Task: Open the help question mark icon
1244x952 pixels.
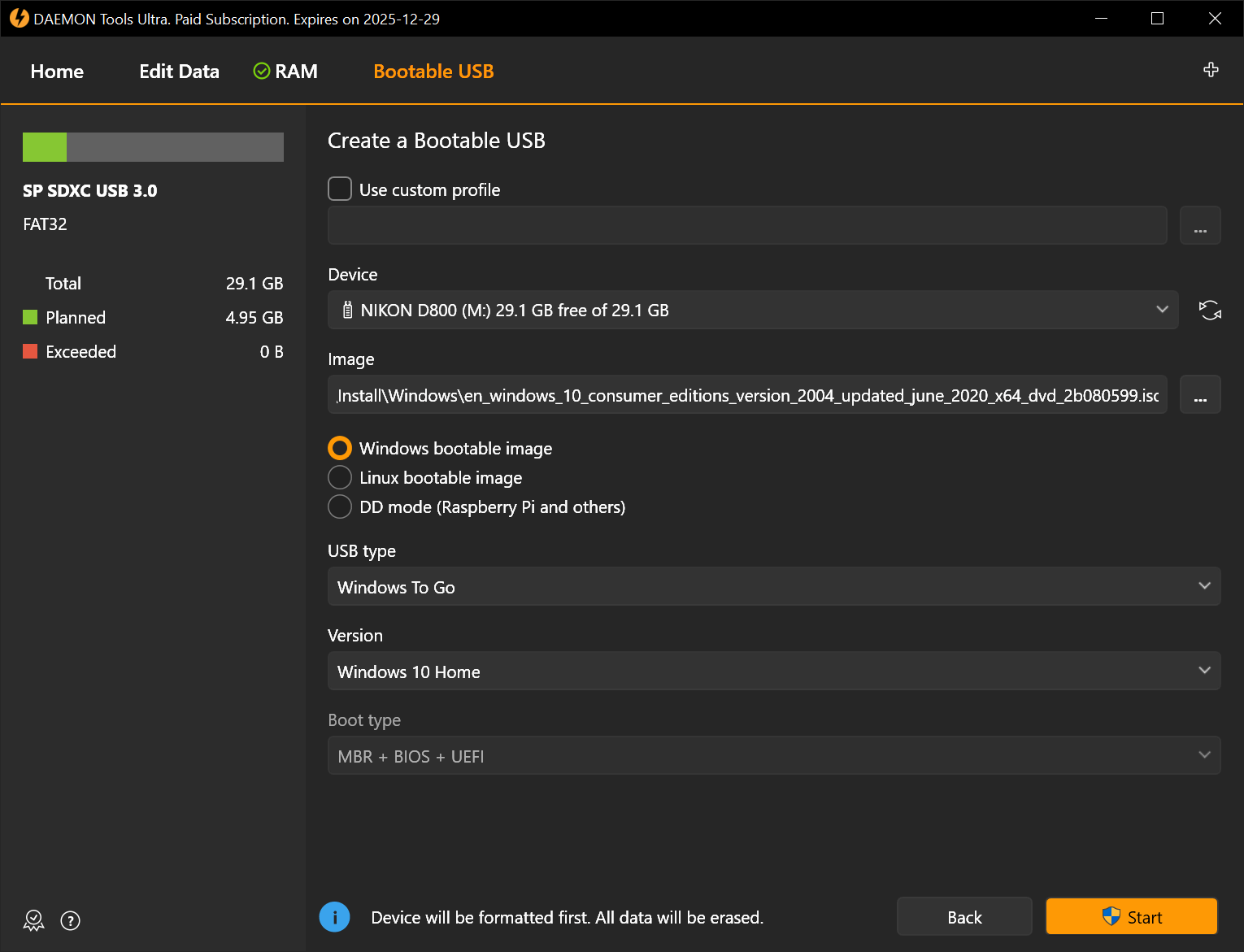Action: [71, 920]
